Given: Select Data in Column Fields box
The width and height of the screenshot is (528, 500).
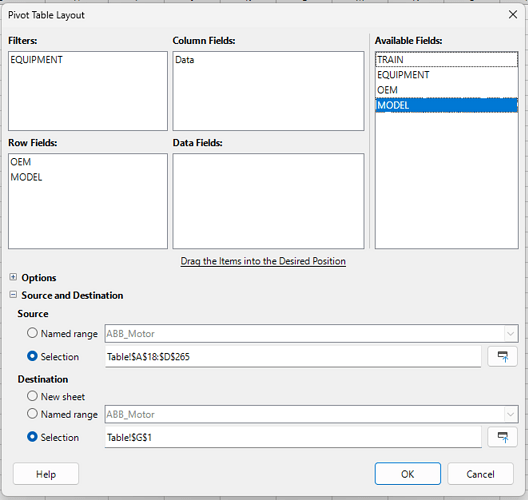Looking at the screenshot, I should point(185,60).
